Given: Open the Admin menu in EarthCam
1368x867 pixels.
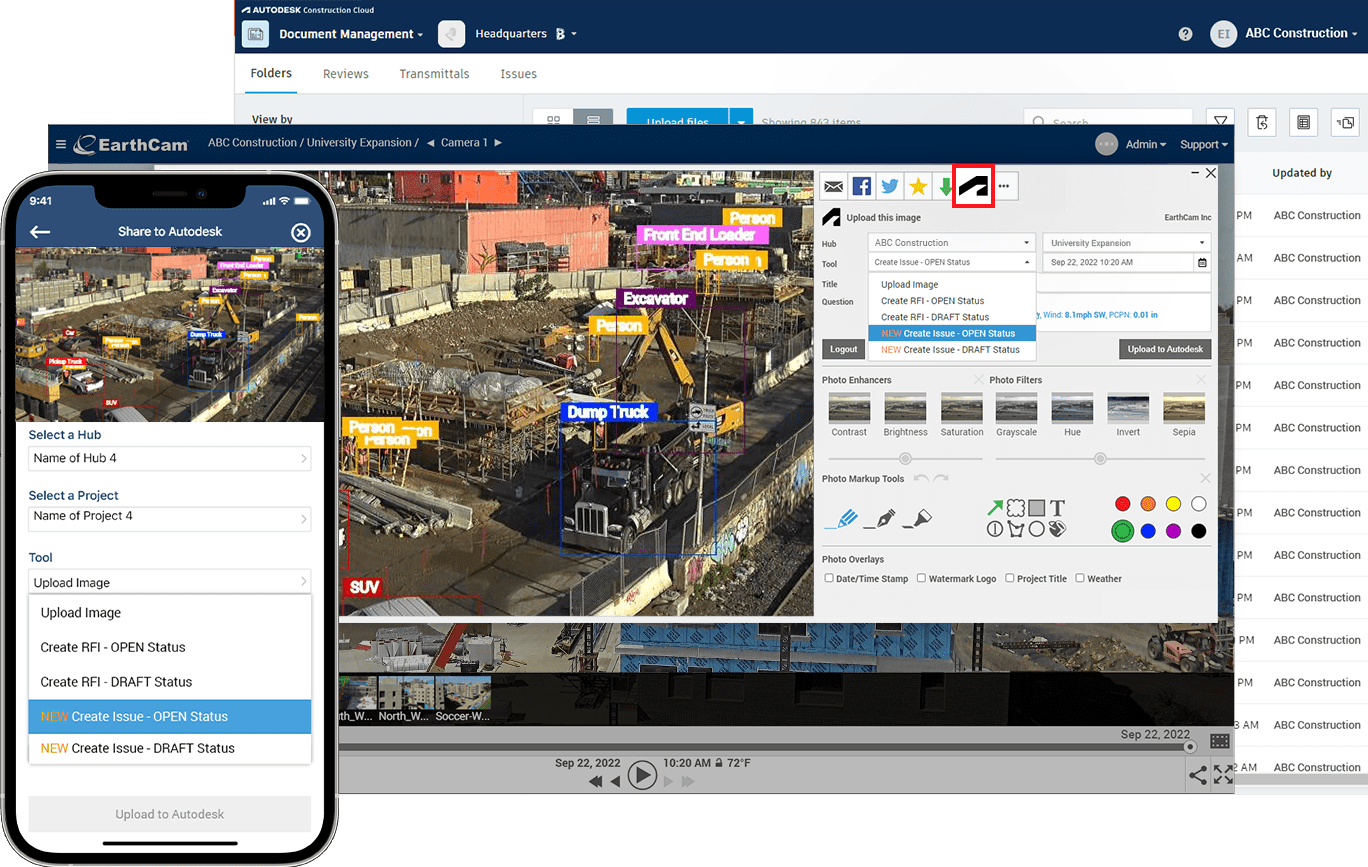Looking at the screenshot, I should pos(1143,144).
